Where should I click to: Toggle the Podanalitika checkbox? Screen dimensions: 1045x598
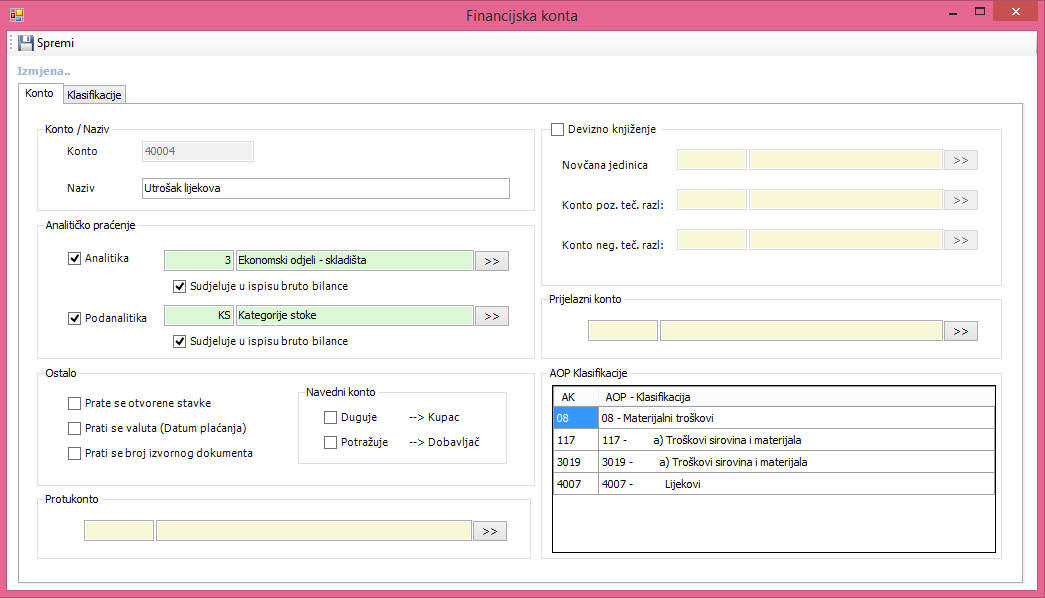75,318
